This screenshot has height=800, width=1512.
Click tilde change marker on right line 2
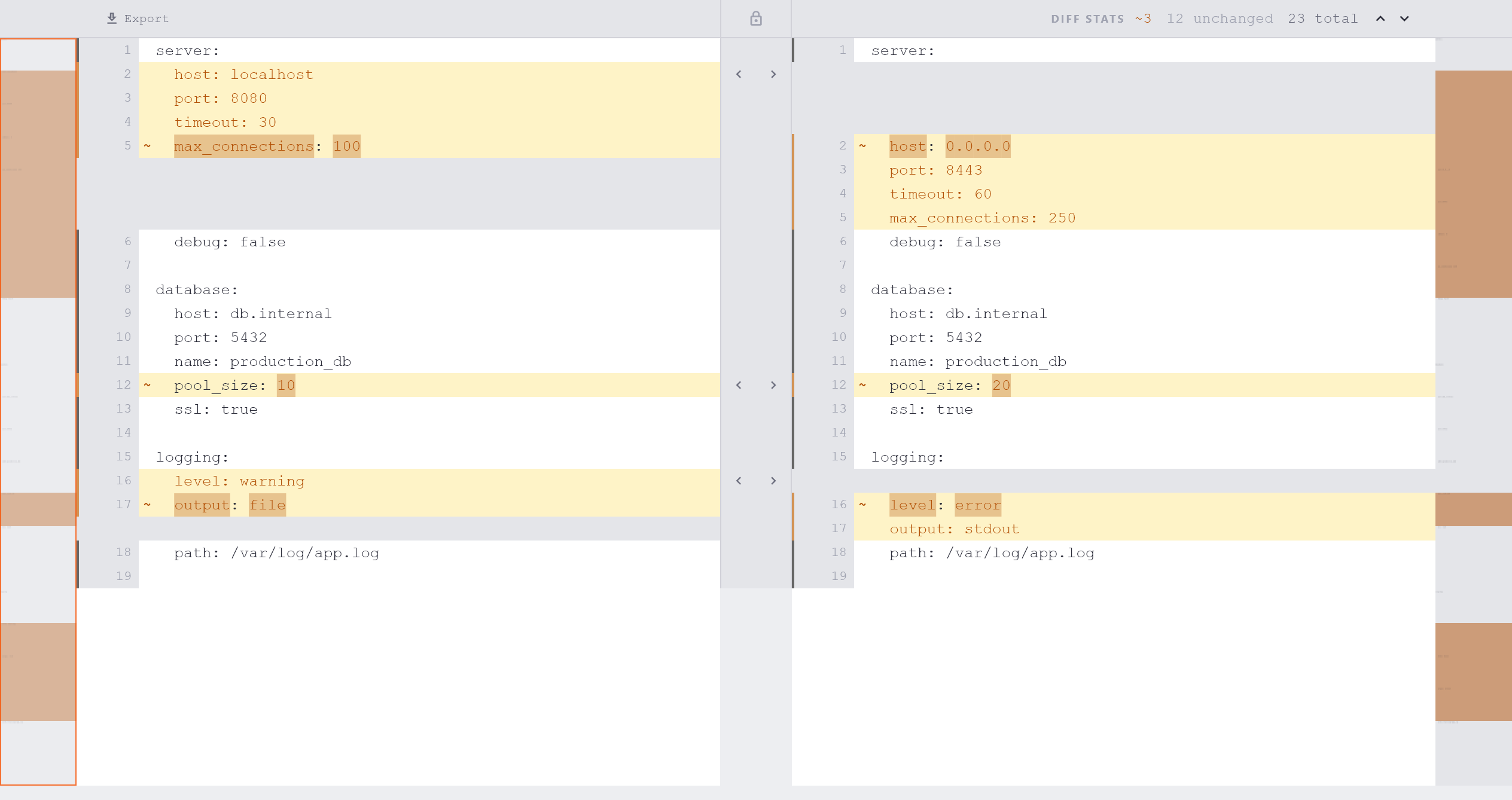tap(862, 146)
